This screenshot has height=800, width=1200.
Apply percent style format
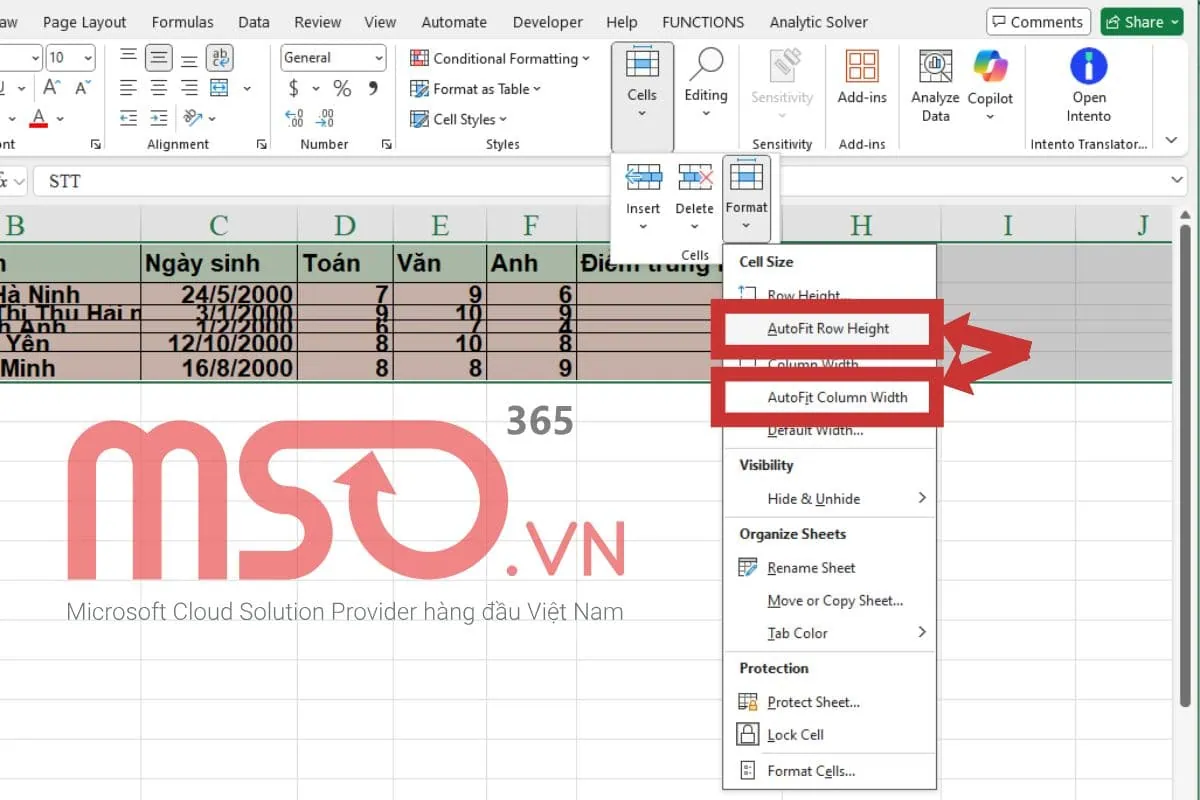click(x=342, y=89)
